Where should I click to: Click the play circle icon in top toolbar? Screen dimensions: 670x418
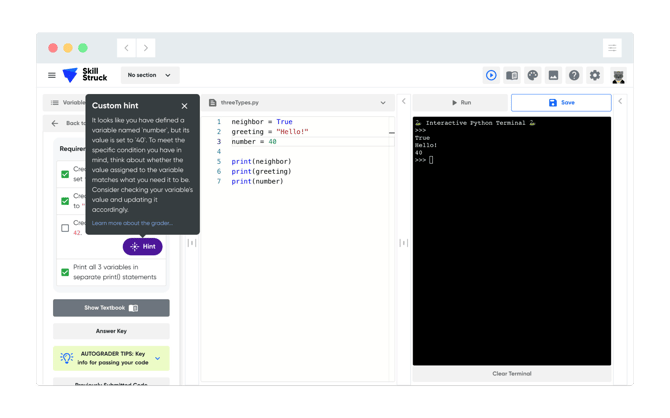point(491,75)
